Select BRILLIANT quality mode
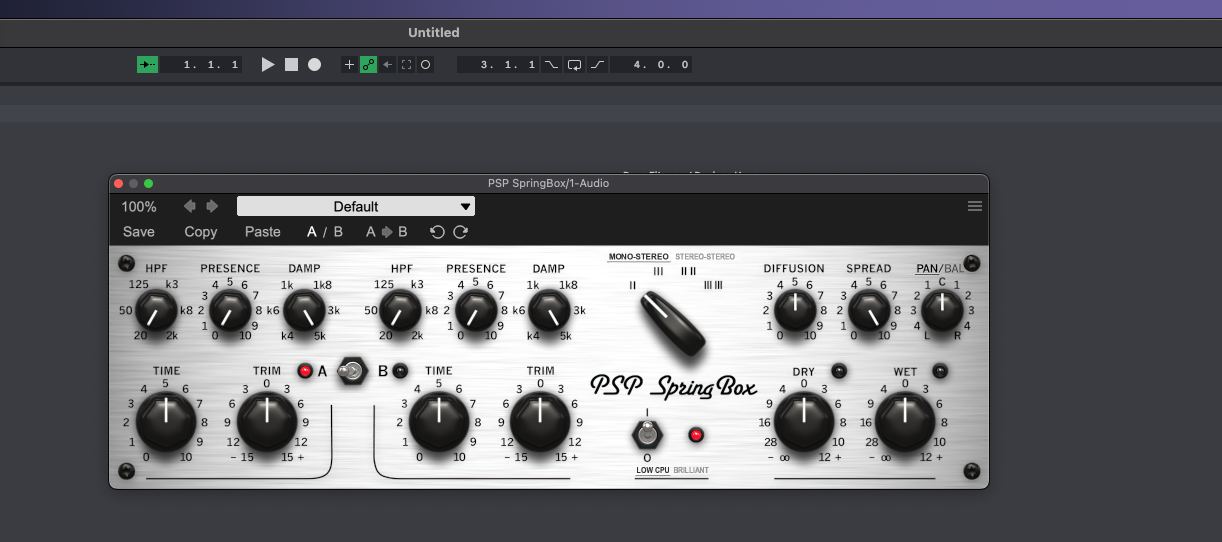1222x542 pixels. (691, 469)
